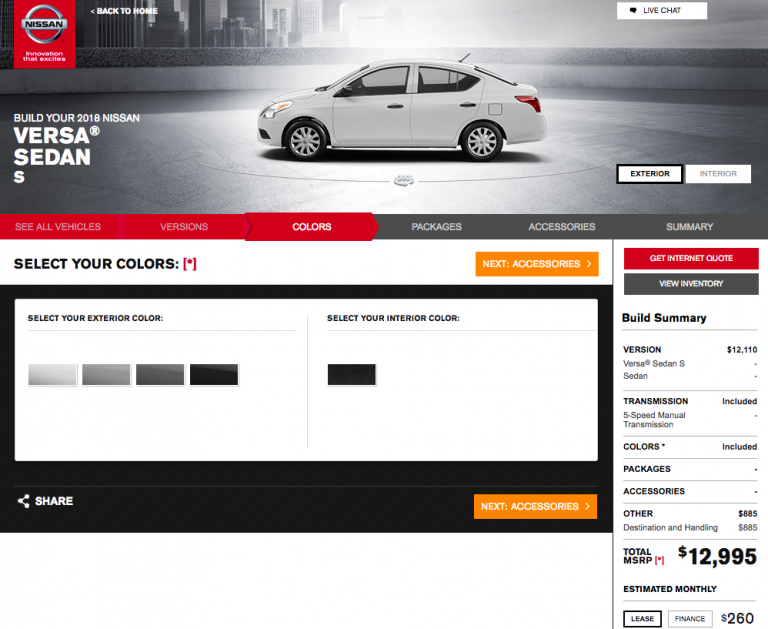768x629 pixels.
Task: Click the $12,110 version price
Action: pos(742,350)
